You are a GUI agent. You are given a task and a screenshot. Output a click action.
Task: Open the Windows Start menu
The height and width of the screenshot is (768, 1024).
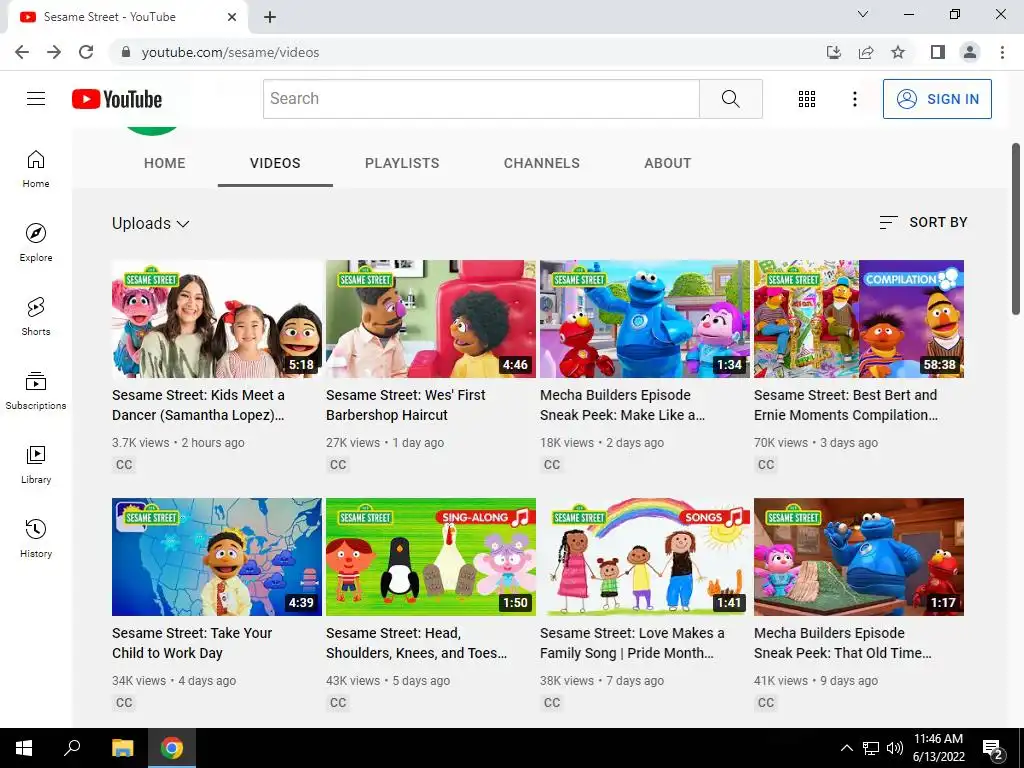click(x=24, y=748)
